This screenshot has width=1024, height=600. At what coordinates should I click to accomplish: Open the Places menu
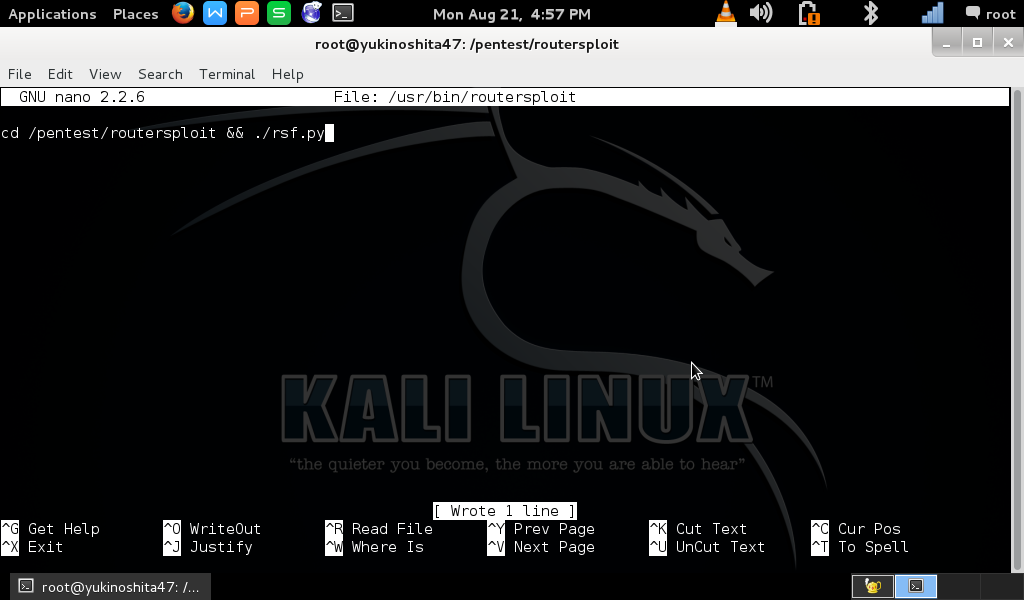pyautogui.click(x=135, y=14)
